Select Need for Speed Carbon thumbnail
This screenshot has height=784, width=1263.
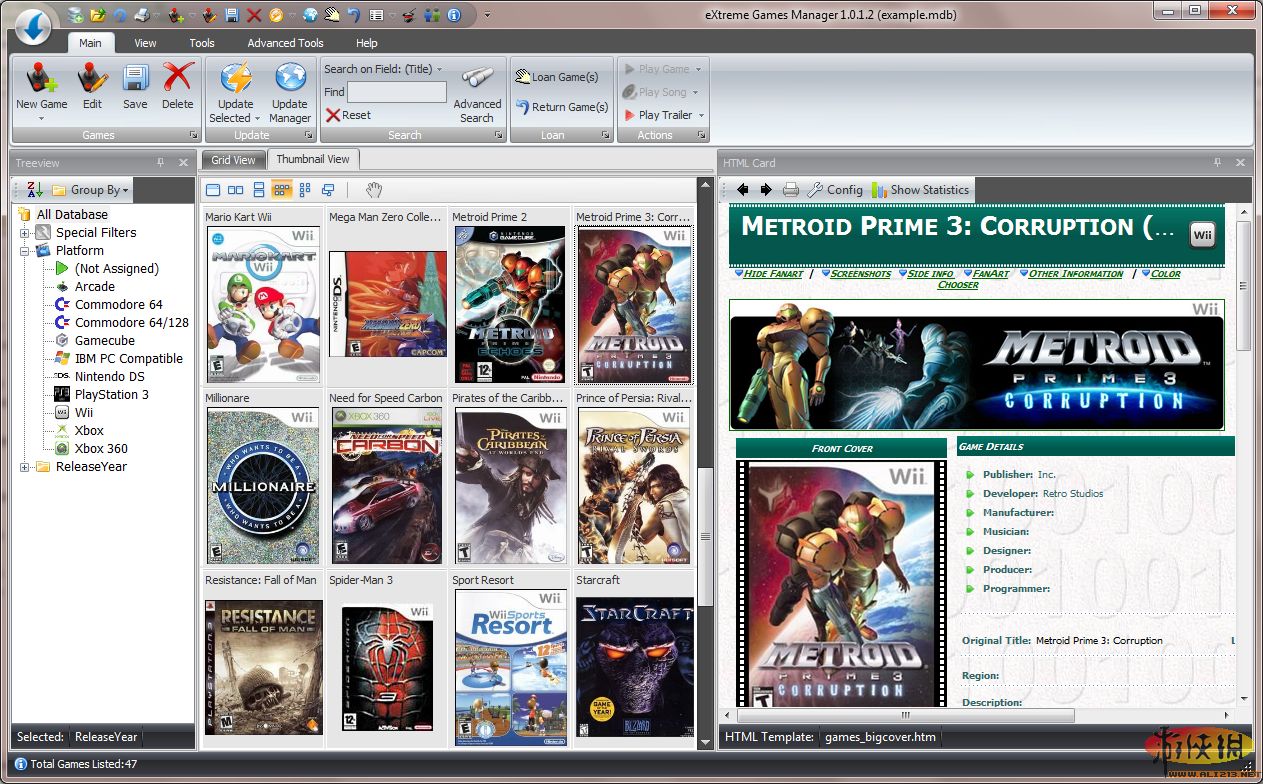pos(386,486)
